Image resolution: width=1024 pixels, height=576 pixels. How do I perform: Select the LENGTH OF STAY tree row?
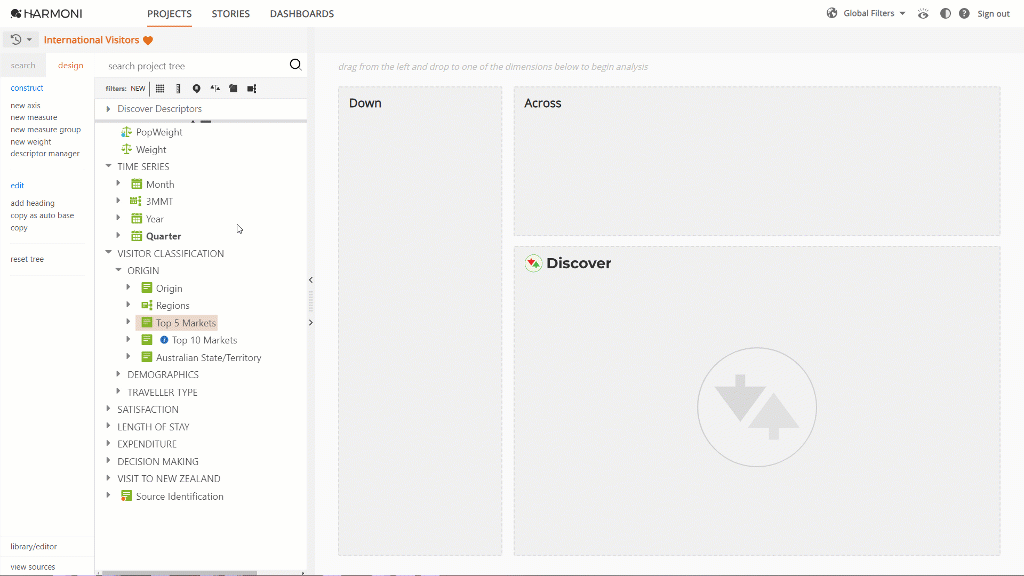click(x=153, y=426)
